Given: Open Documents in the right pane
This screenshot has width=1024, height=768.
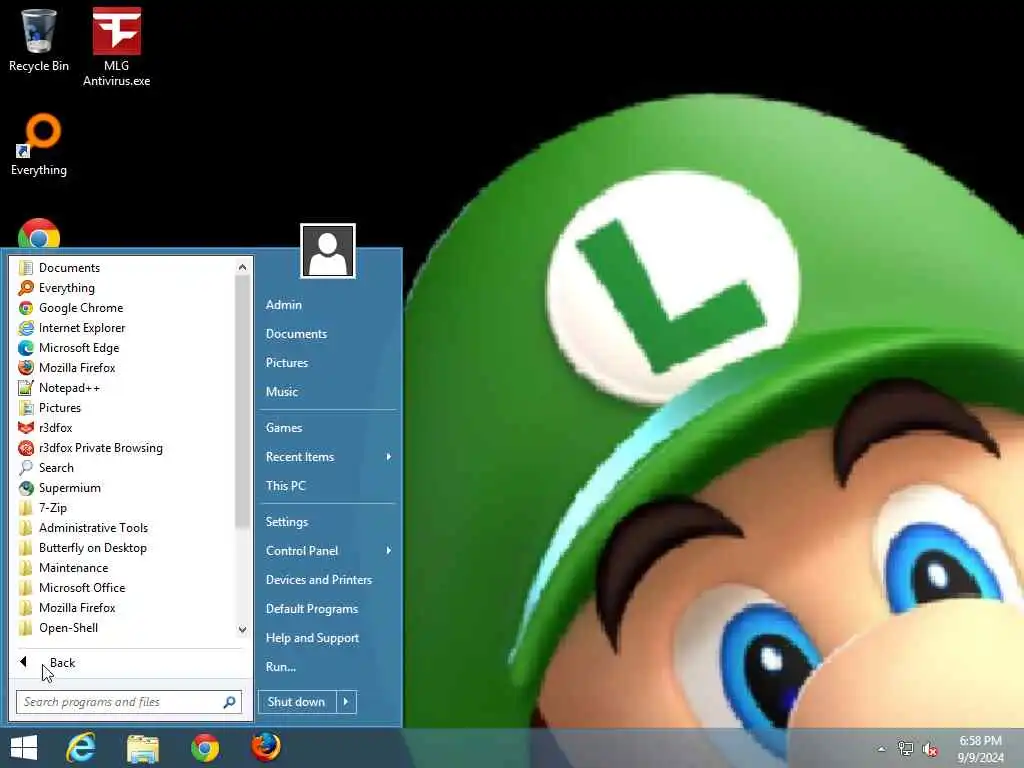Looking at the screenshot, I should click(328, 334).
